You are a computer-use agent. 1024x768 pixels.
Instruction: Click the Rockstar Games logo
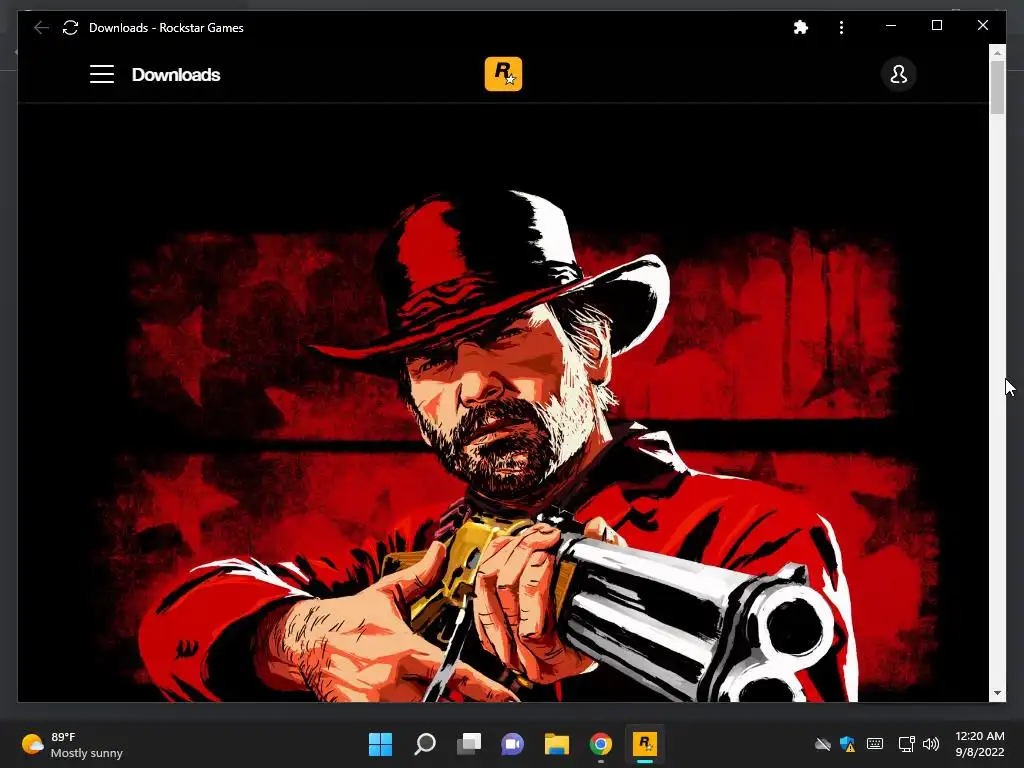[x=504, y=74]
